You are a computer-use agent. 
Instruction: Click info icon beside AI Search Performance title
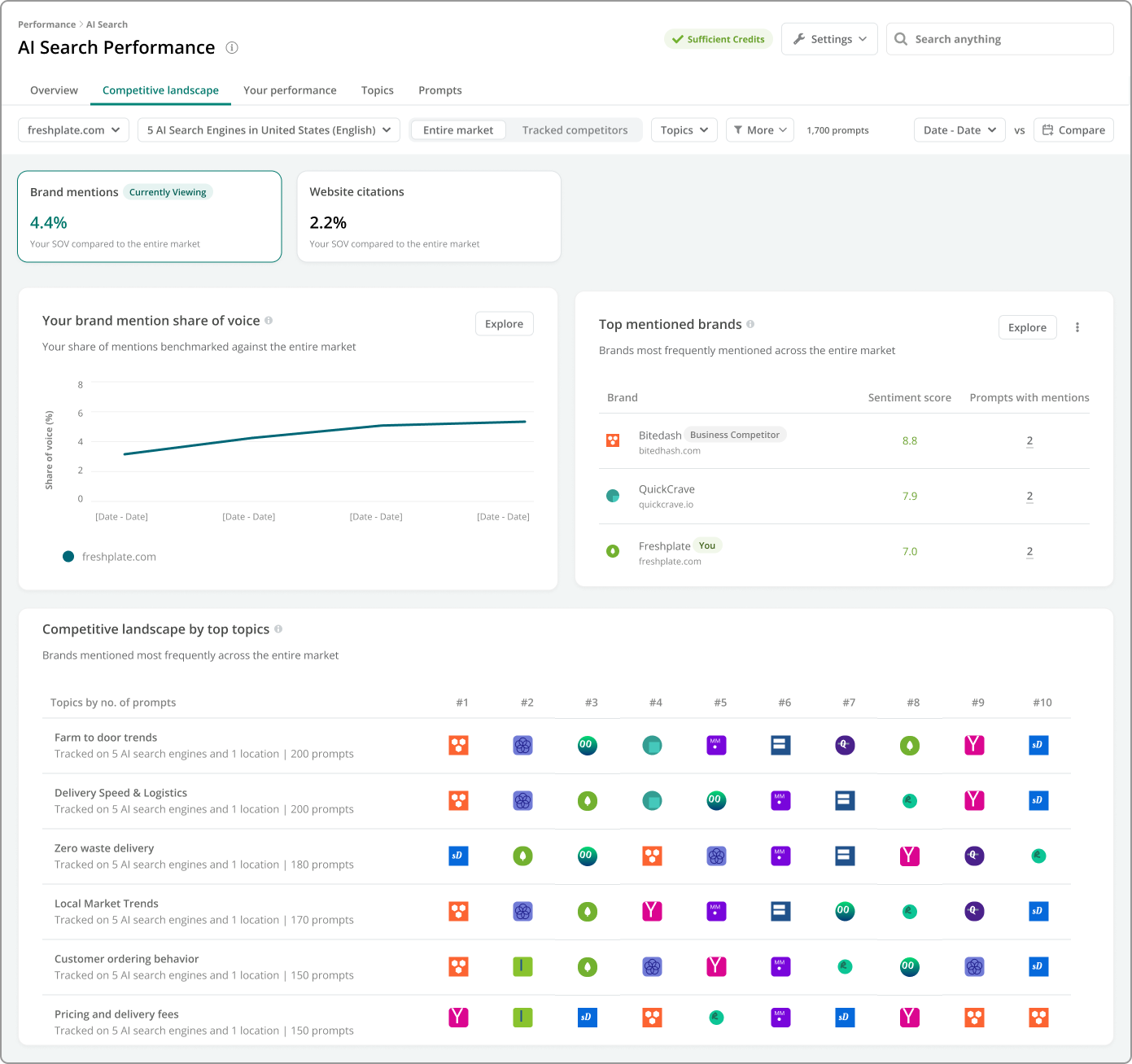pos(232,48)
